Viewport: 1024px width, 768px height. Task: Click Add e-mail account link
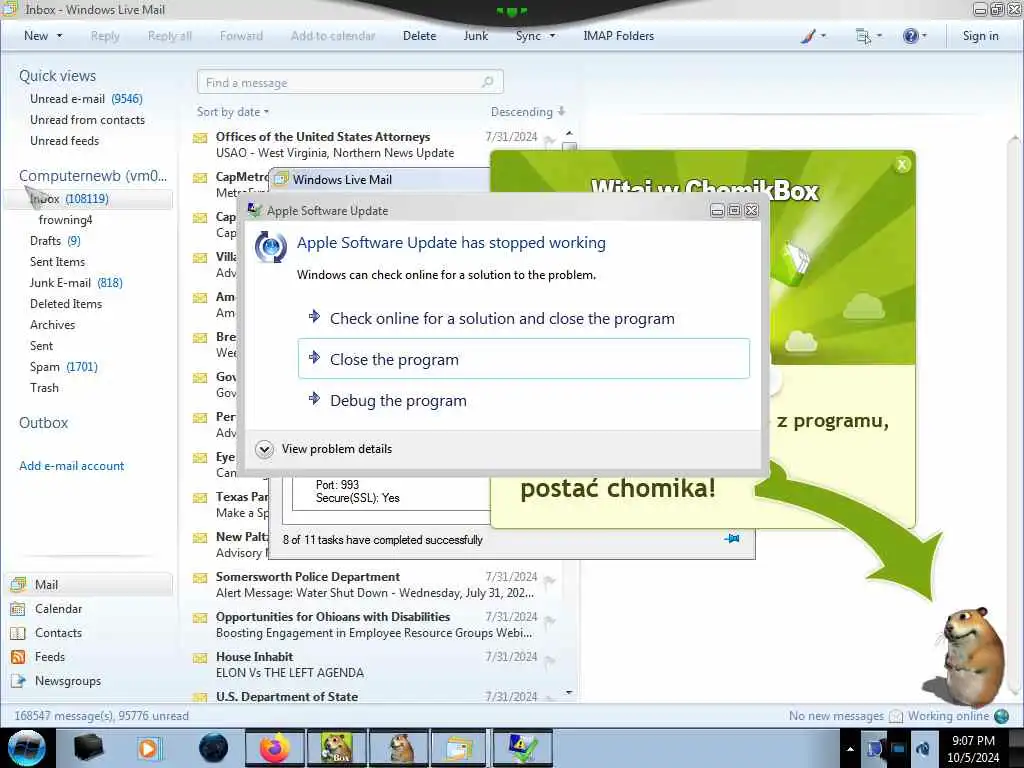[71, 466]
